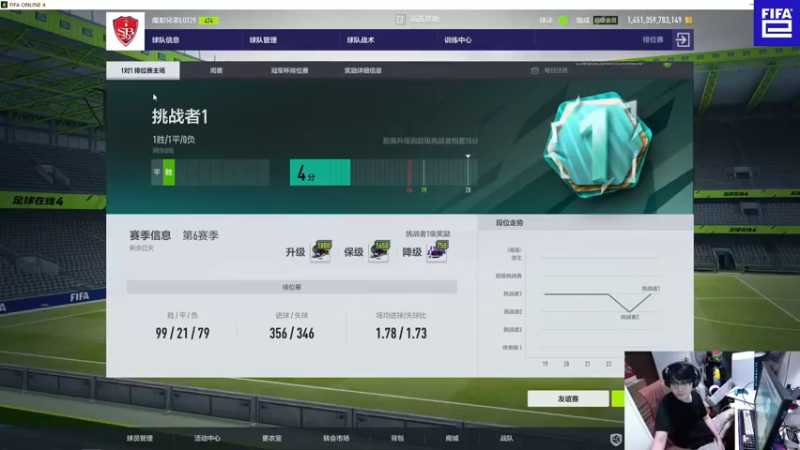Click the 段位走势 trend header

coord(509,222)
